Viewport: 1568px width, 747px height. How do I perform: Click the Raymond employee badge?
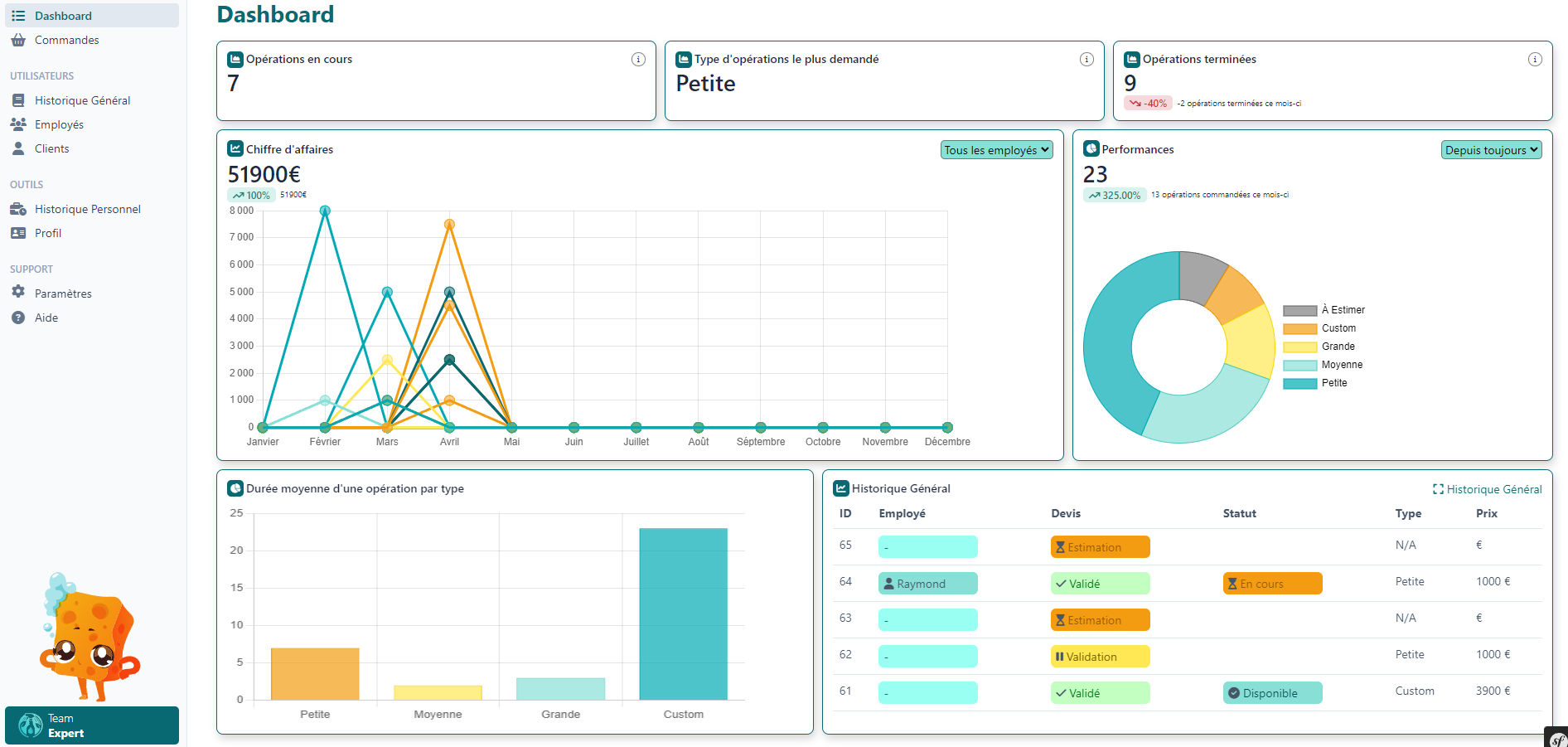tap(927, 584)
